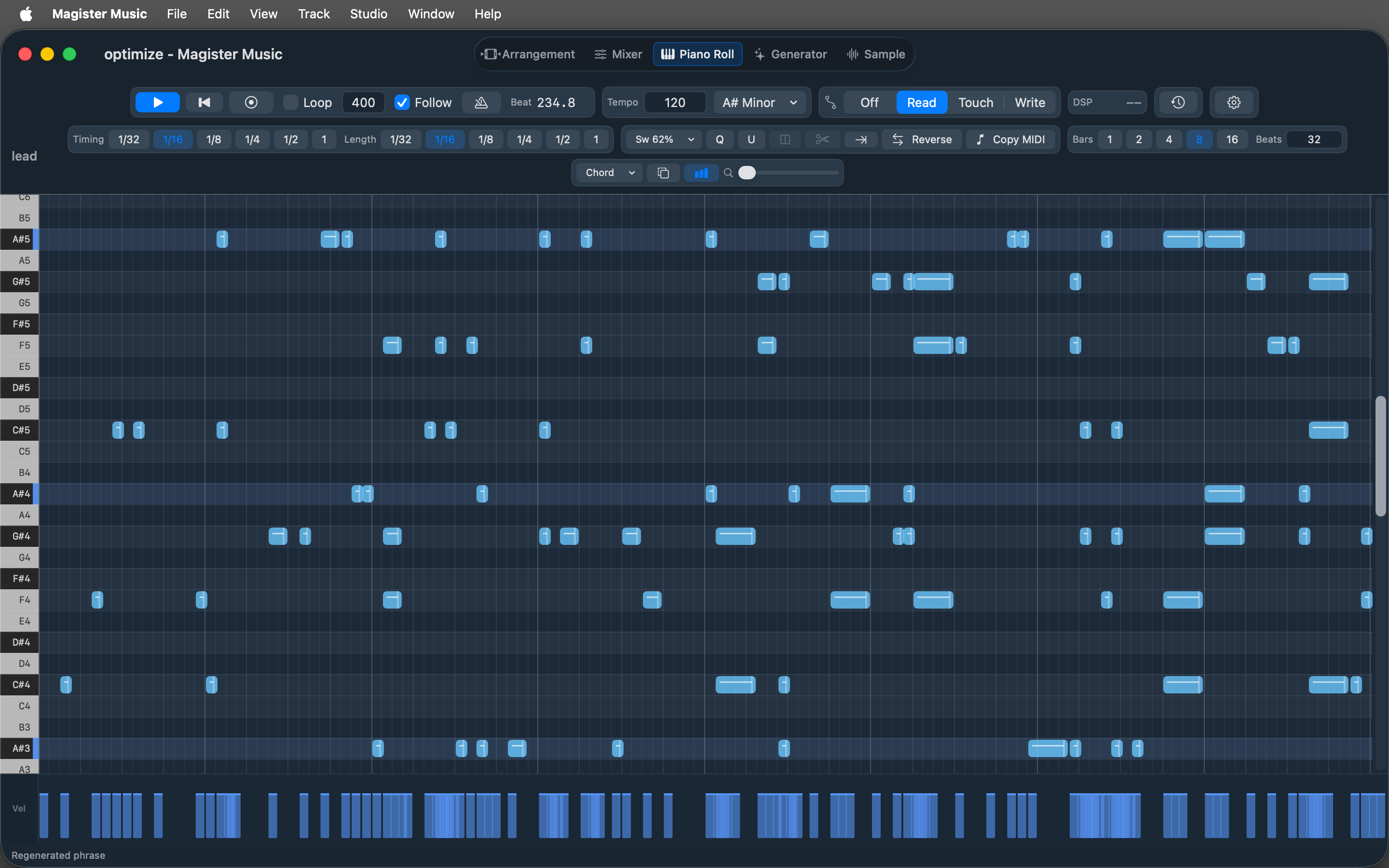Open settings via the gear icon
The width and height of the screenshot is (1389, 868).
[x=1233, y=102]
